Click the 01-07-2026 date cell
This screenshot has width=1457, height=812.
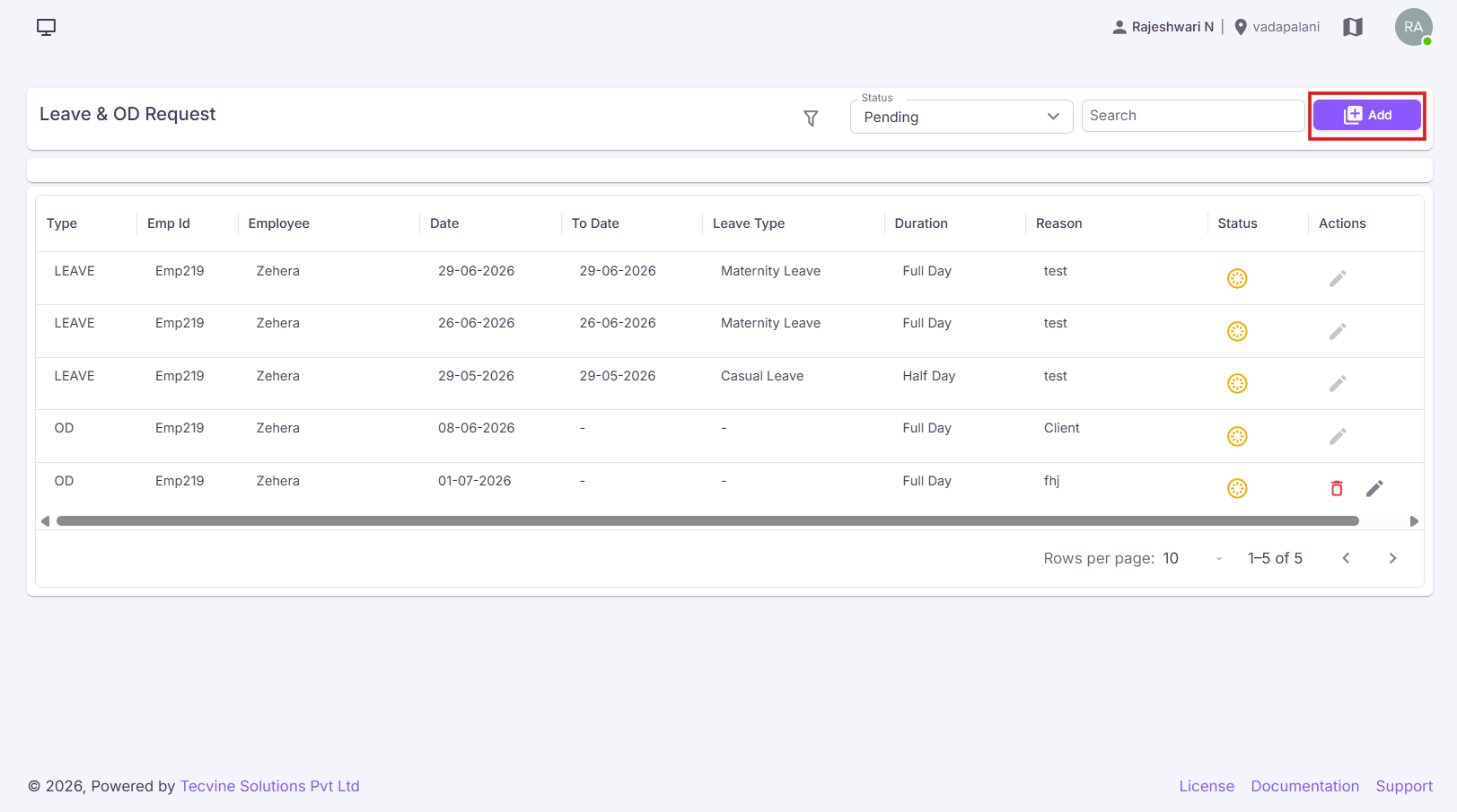475,481
